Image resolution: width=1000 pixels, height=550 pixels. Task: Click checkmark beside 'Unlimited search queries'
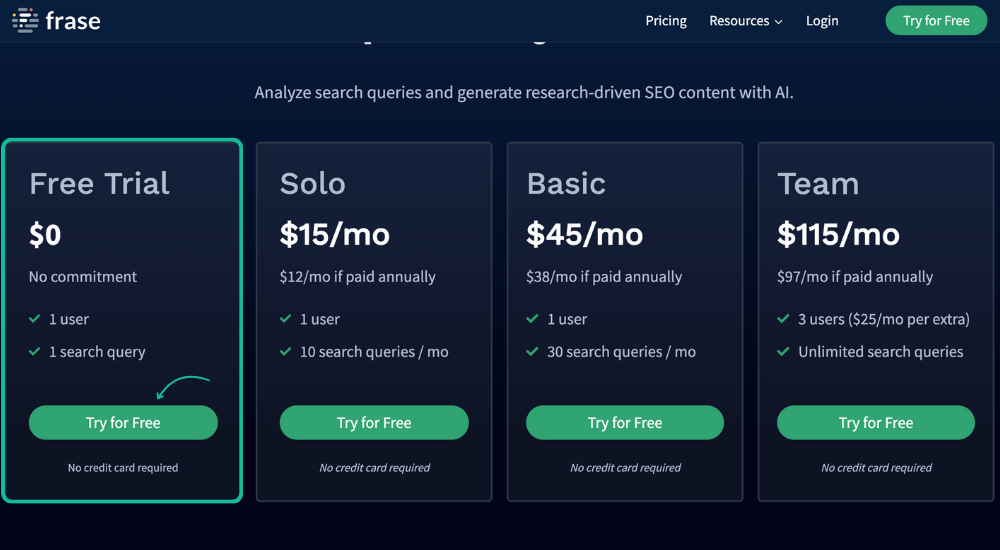tap(784, 351)
